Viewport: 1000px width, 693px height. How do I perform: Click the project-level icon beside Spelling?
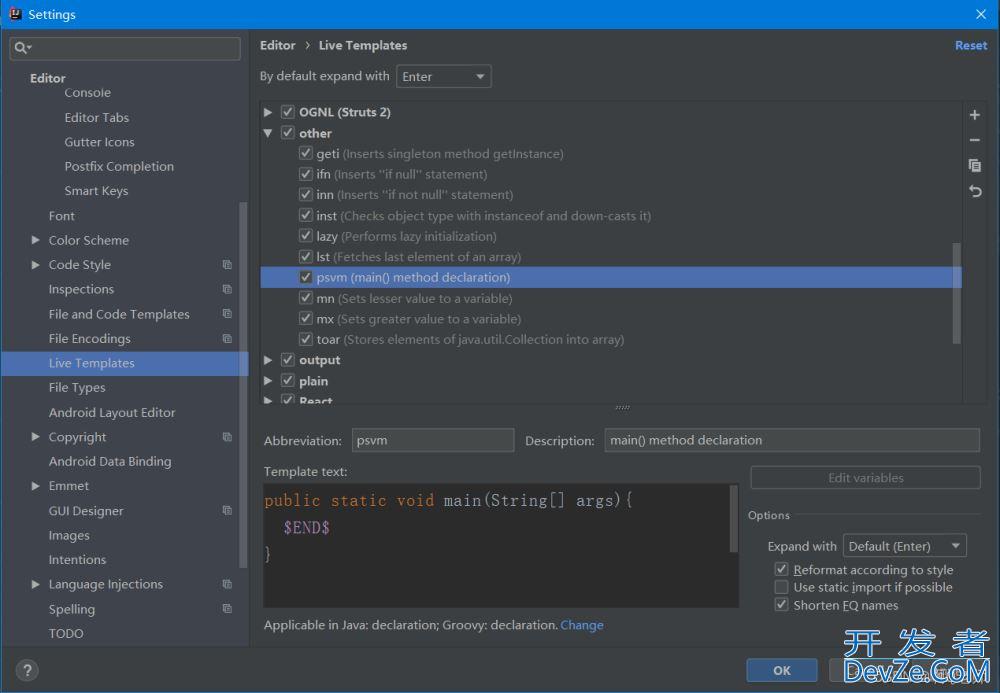[x=227, y=609]
